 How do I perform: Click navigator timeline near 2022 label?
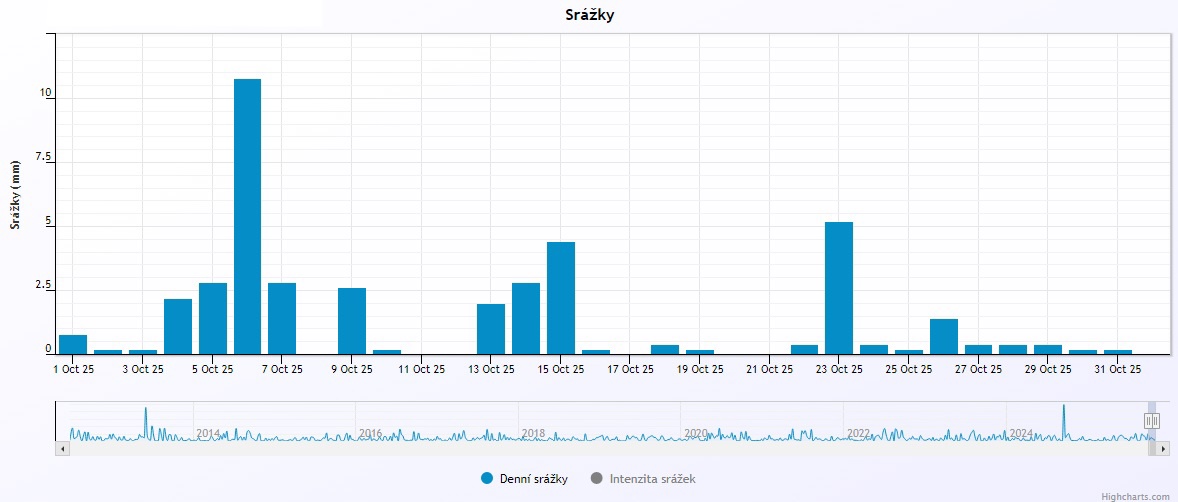(x=858, y=433)
